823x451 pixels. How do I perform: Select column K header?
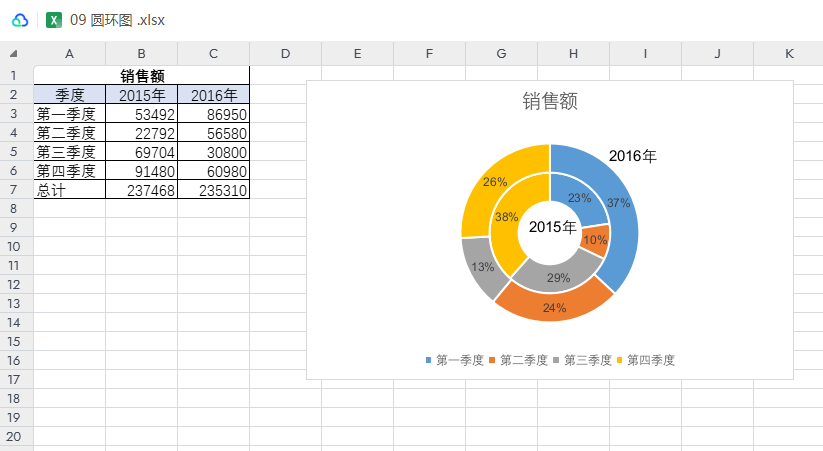pyautogui.click(x=788, y=54)
